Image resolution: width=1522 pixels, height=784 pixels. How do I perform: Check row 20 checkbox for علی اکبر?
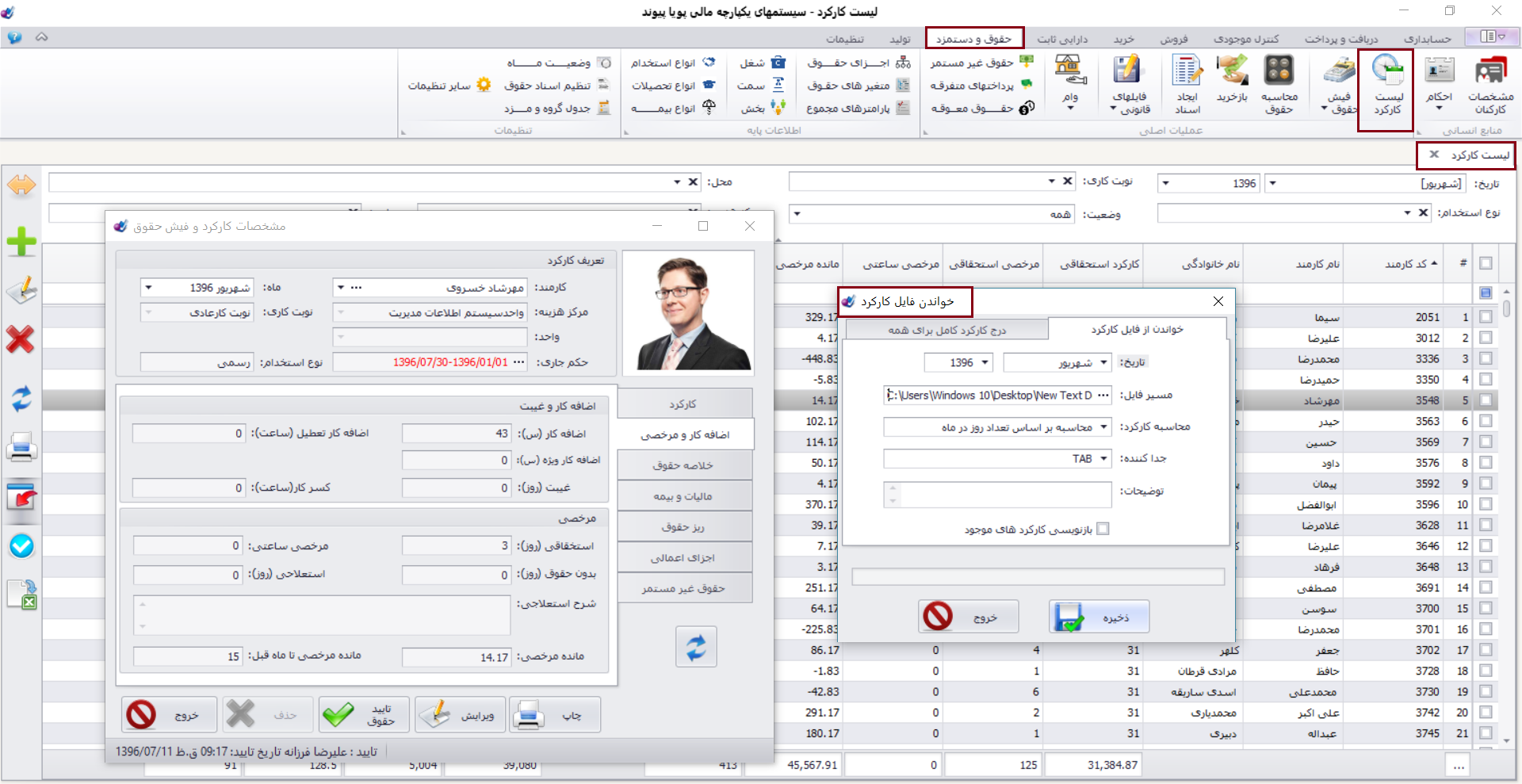tap(1486, 713)
